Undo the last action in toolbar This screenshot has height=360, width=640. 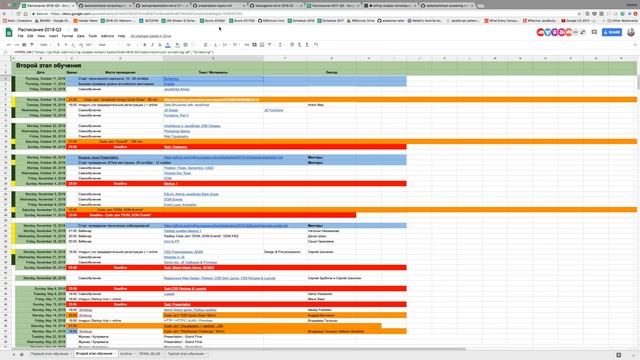(x=9, y=44)
